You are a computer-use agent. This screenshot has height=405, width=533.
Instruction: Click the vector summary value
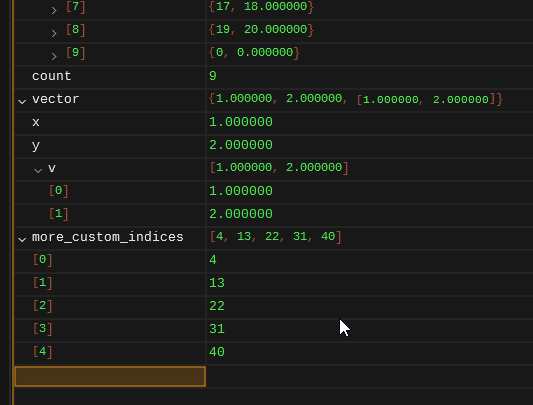tap(356, 99)
